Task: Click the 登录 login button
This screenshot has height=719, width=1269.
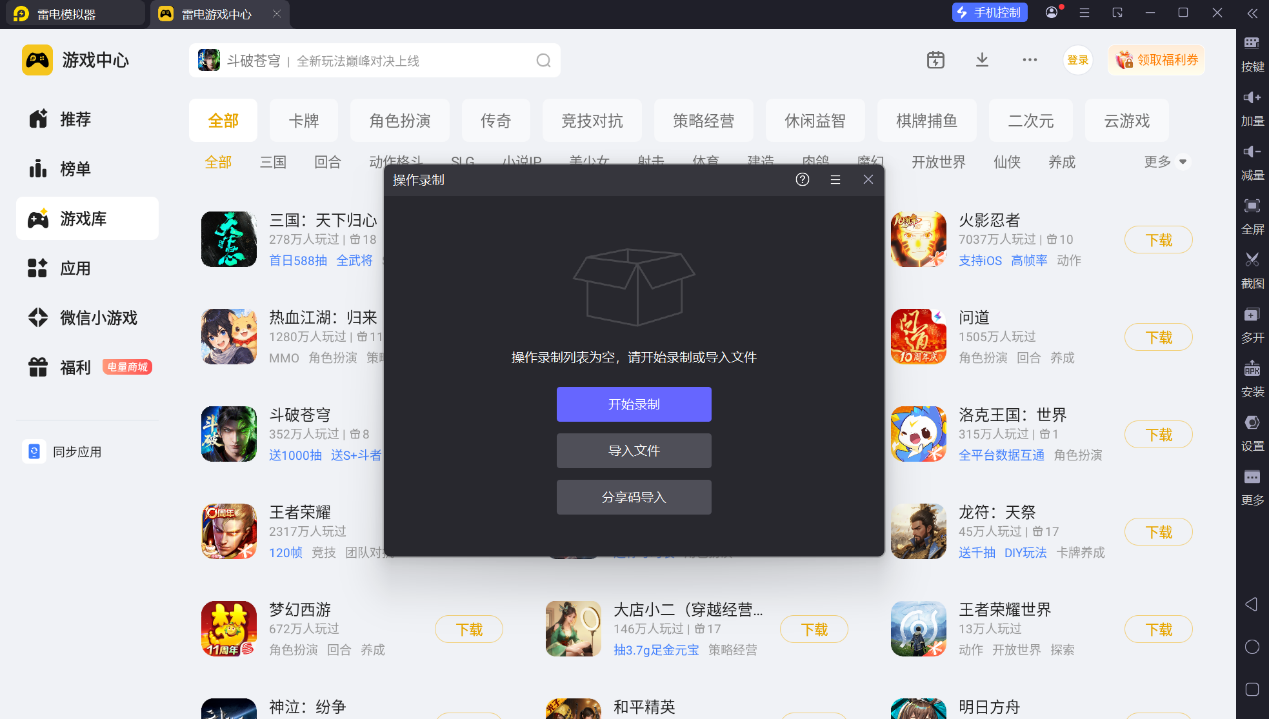Action: tap(1077, 60)
